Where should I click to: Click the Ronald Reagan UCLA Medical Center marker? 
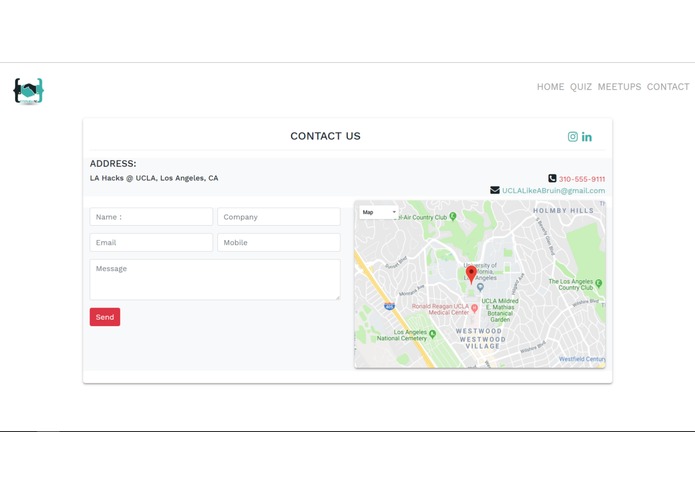(x=475, y=308)
